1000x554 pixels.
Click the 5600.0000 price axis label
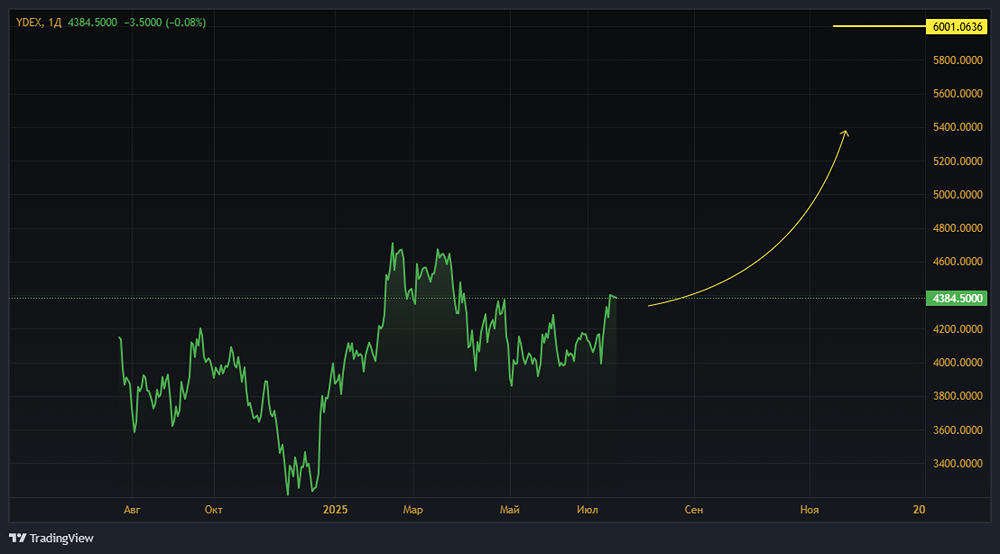957,94
